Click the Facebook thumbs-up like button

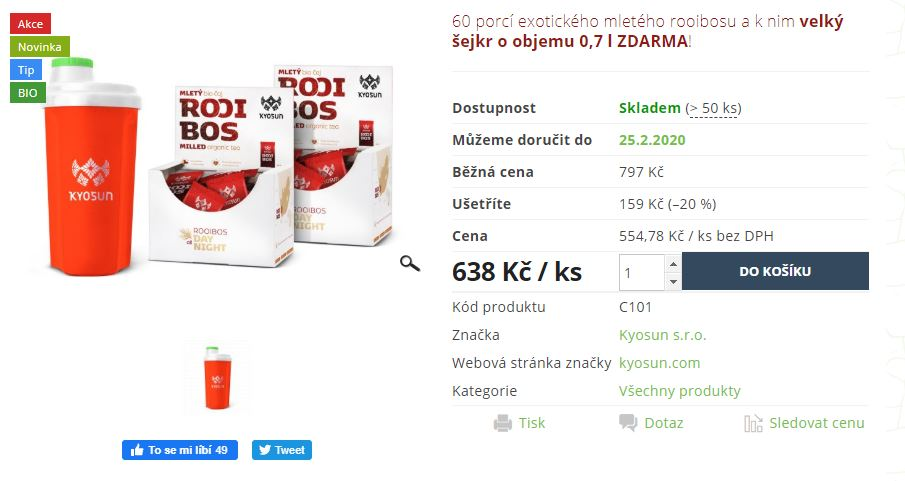pos(179,450)
